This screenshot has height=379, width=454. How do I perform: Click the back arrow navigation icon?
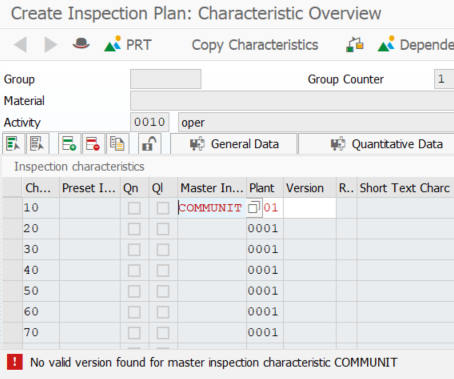click(20, 44)
